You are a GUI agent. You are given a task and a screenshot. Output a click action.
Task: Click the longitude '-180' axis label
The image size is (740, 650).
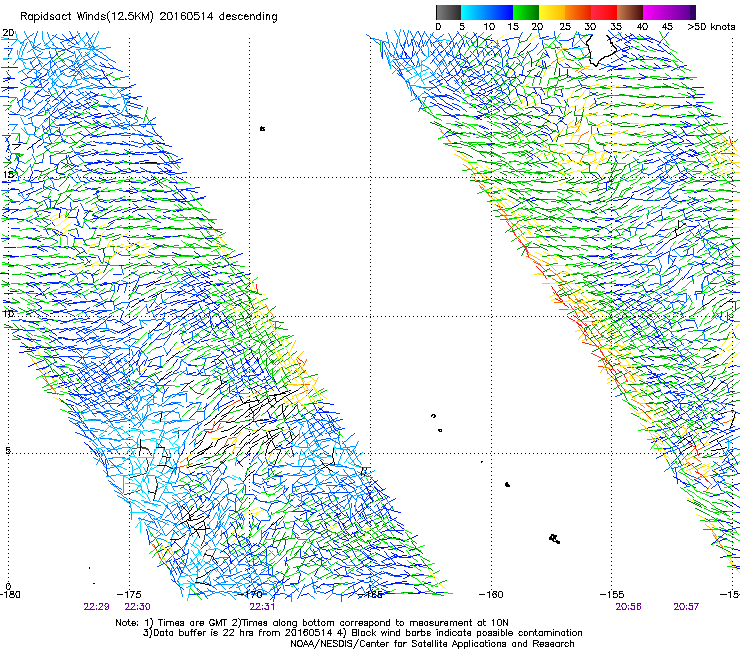point(10,594)
